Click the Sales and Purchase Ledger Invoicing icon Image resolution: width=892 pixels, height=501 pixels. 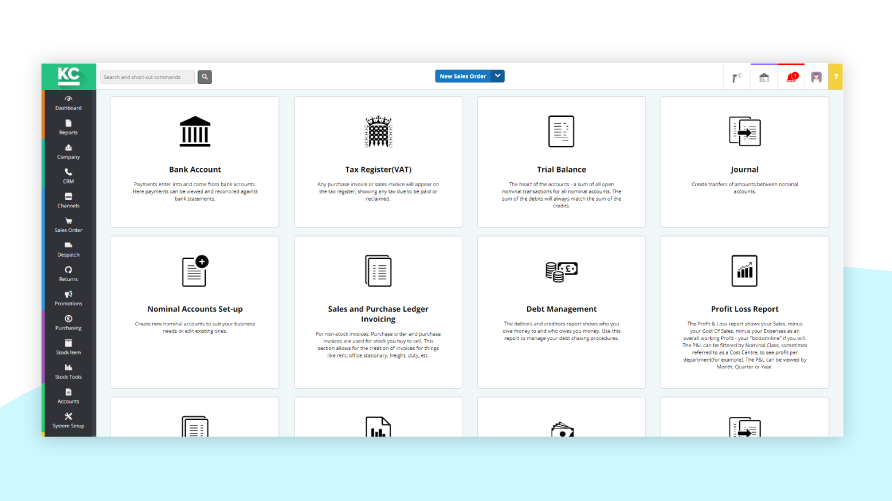pyautogui.click(x=378, y=271)
